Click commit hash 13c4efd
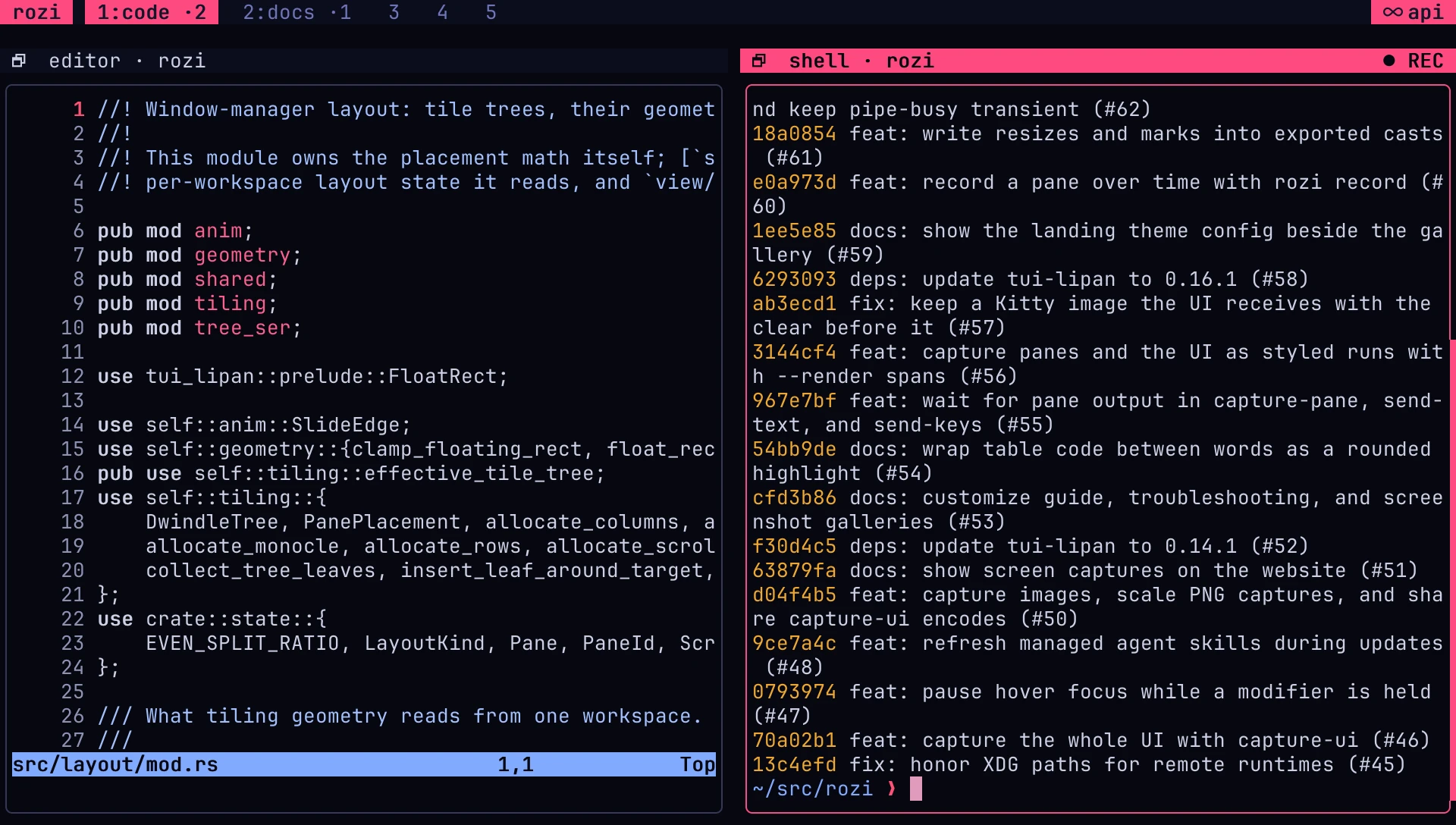1456x825 pixels. pos(795,764)
